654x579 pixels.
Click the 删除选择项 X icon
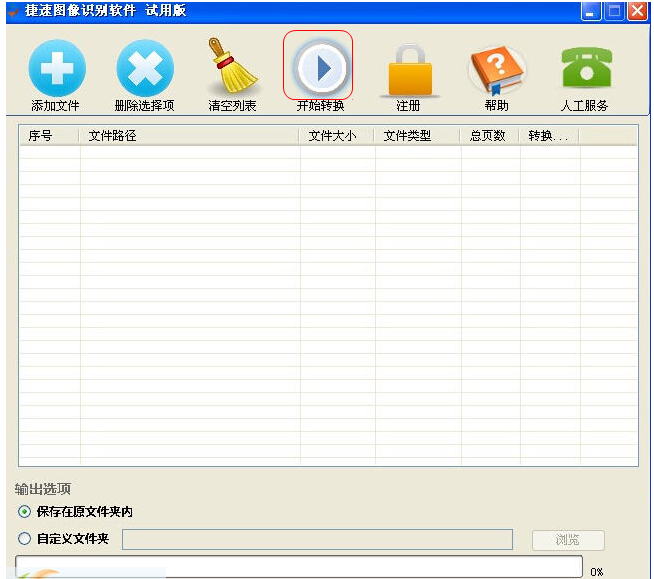(x=145, y=68)
